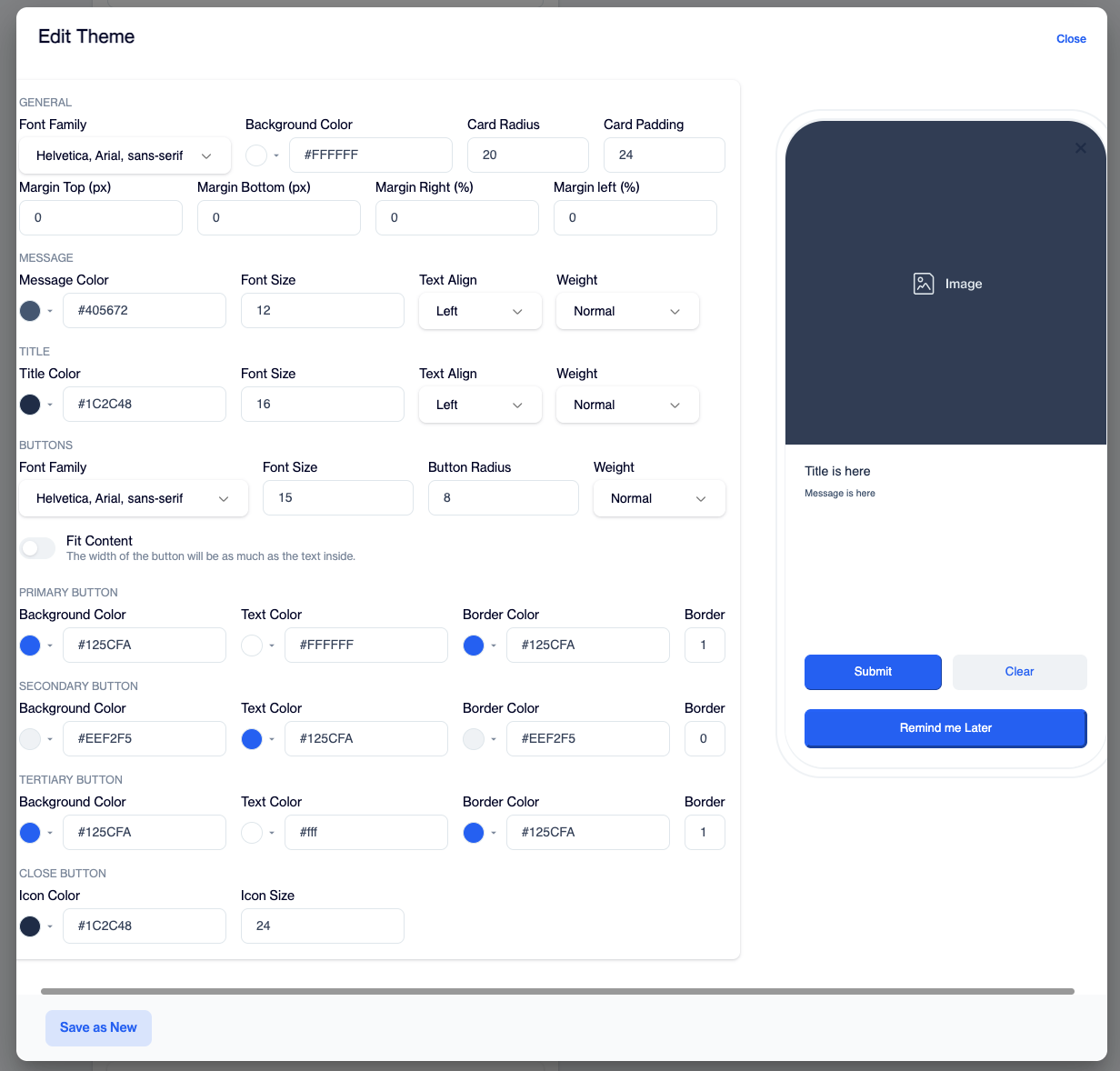Click the Card Radius input field
The width and height of the screenshot is (1120, 1071).
[528, 155]
